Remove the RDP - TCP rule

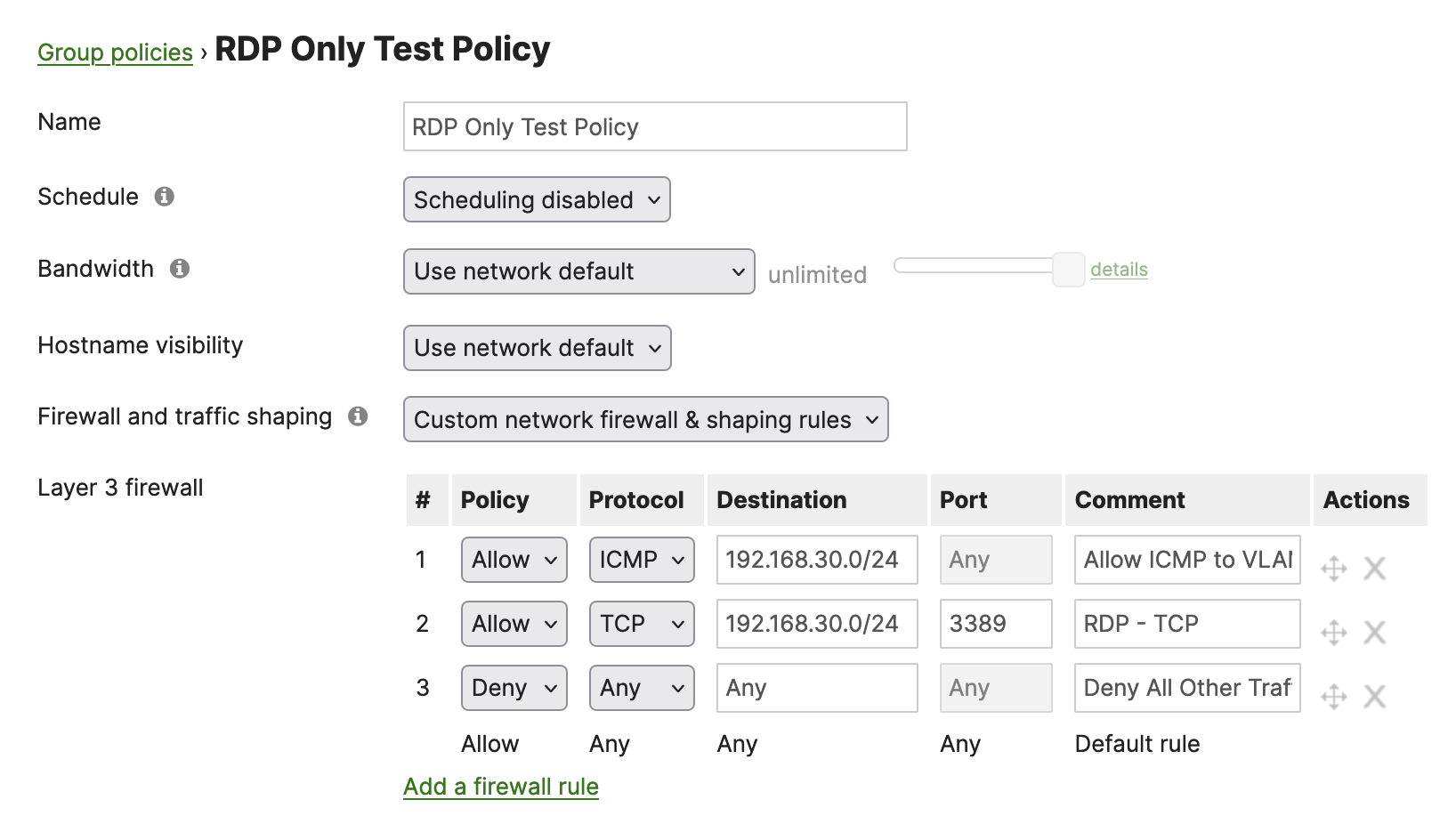coord(1375,632)
